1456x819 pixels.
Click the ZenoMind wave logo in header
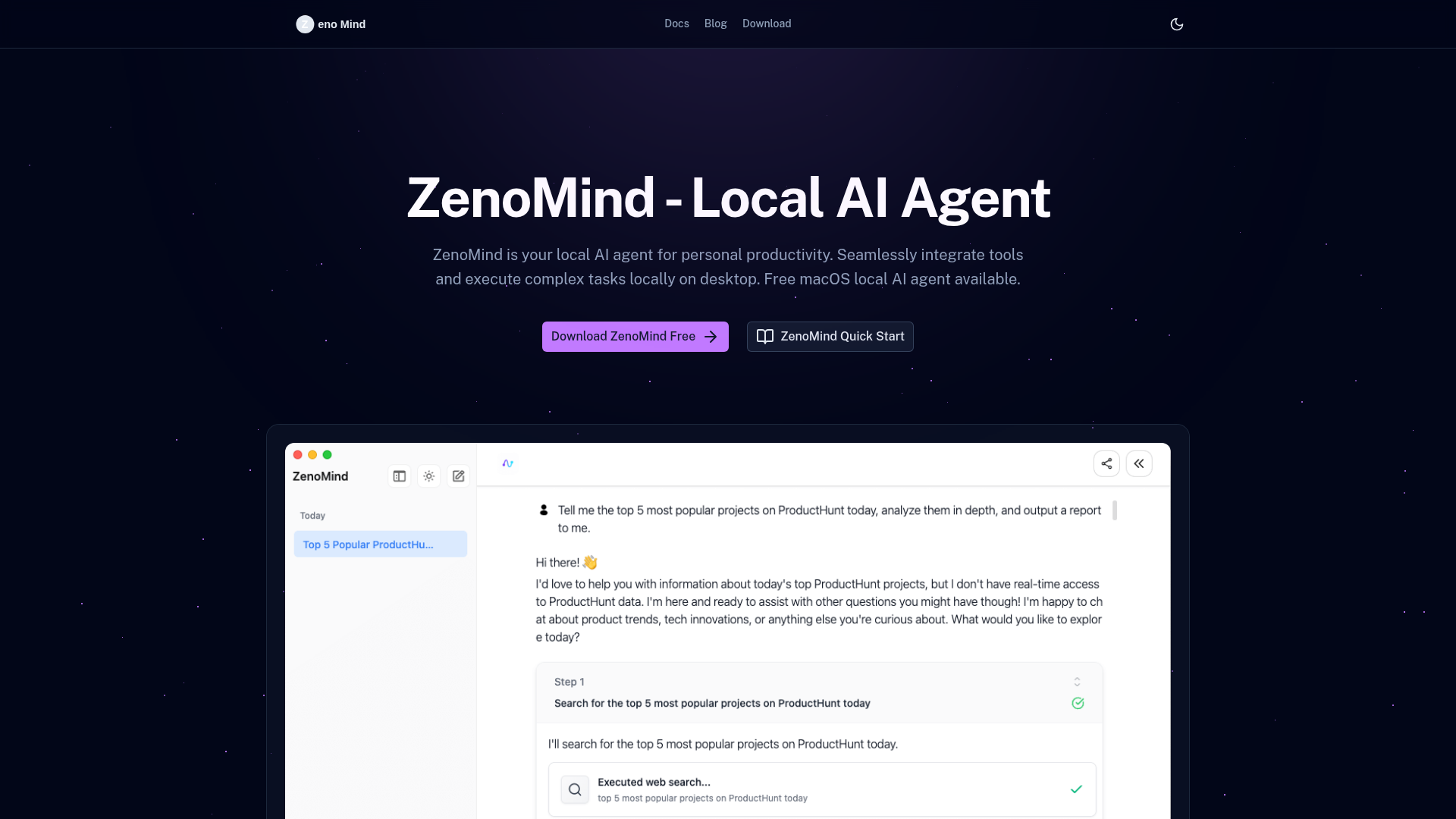(x=507, y=463)
